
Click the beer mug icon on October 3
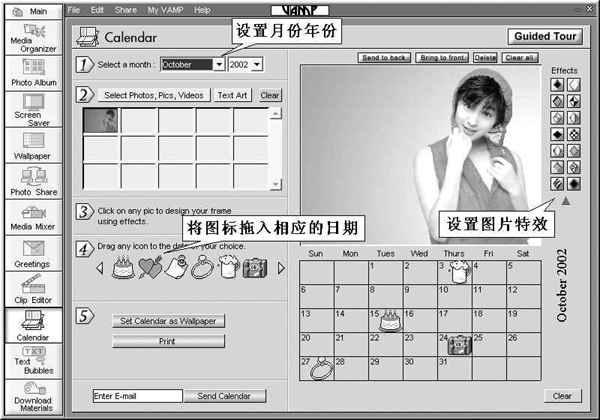[460, 272]
